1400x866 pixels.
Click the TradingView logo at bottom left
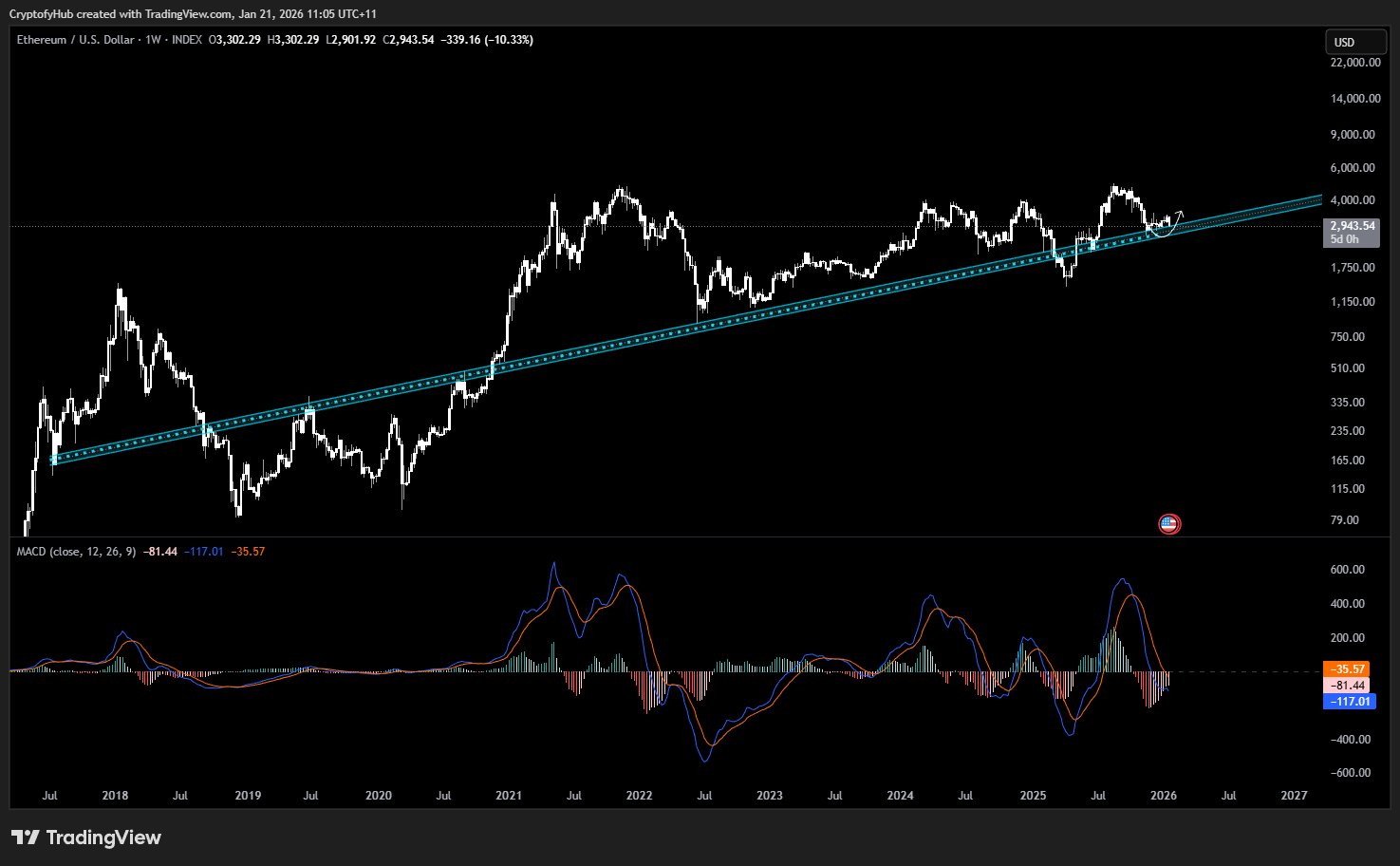click(86, 838)
